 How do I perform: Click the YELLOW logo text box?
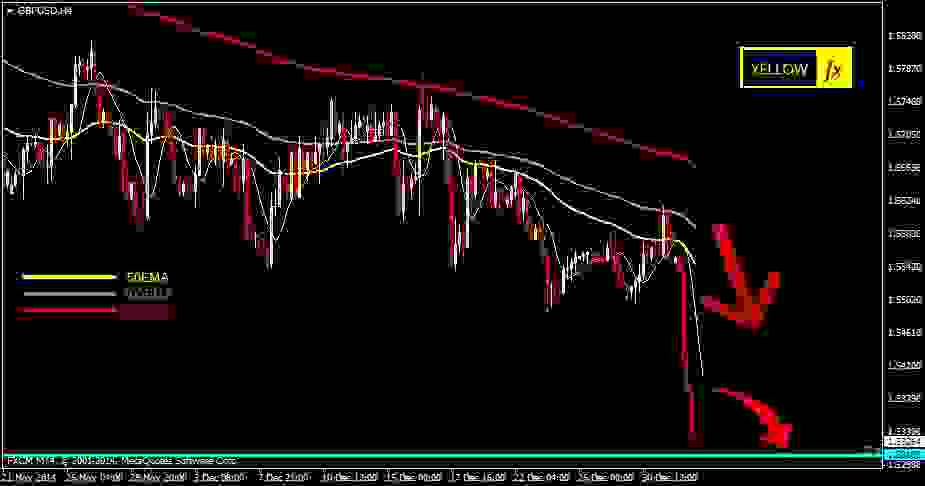[x=779, y=69]
